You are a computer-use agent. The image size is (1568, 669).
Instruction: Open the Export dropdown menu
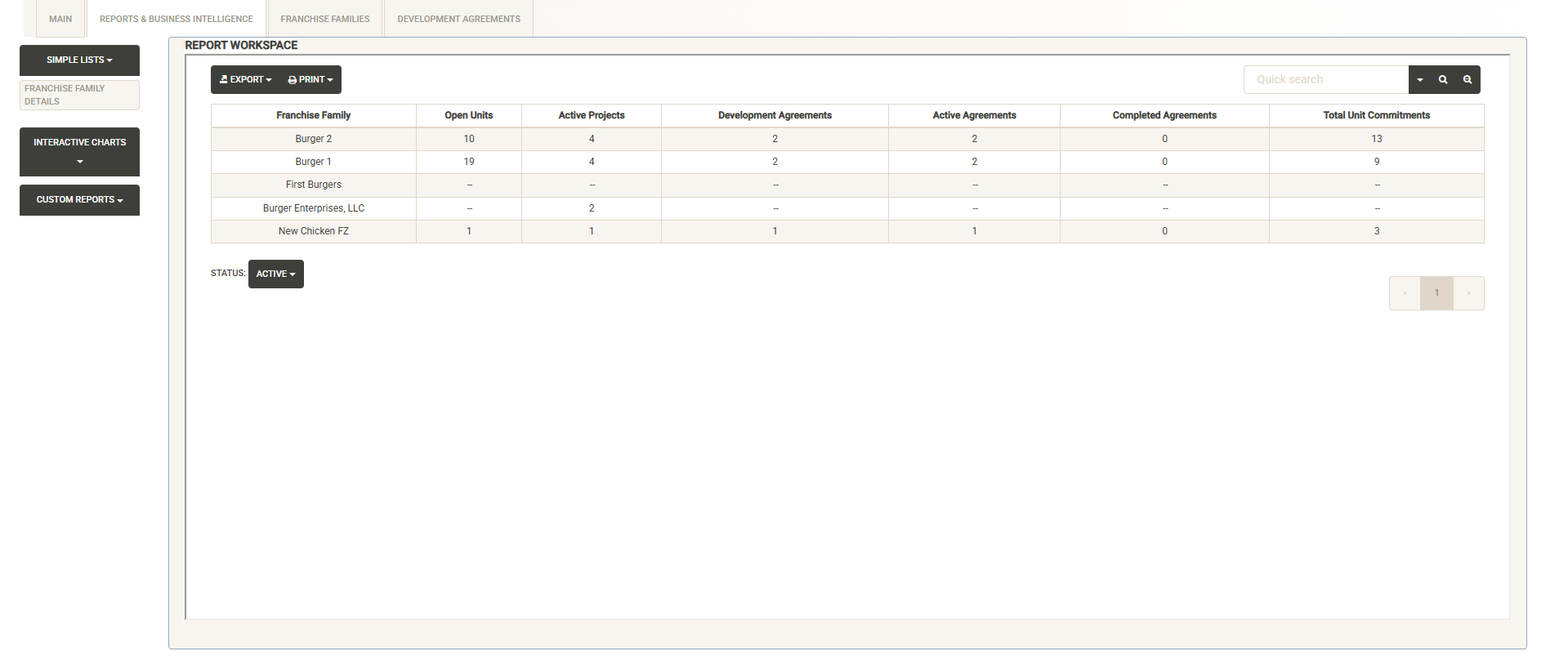[245, 80]
